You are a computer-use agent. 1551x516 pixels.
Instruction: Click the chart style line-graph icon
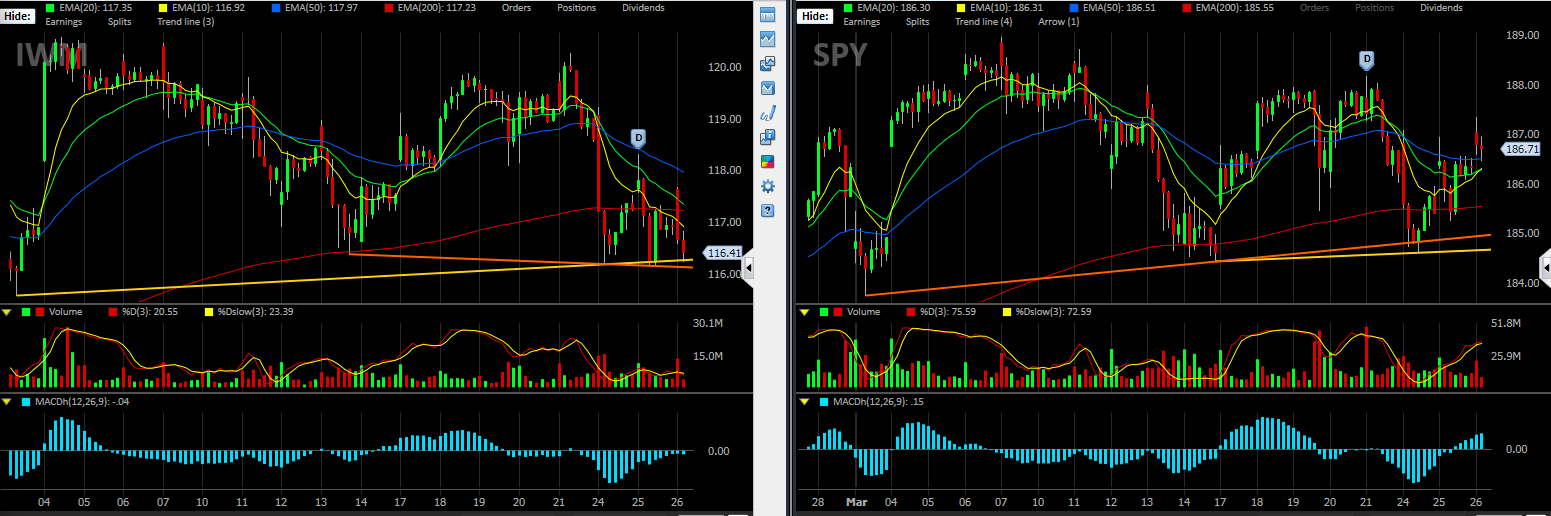768,39
